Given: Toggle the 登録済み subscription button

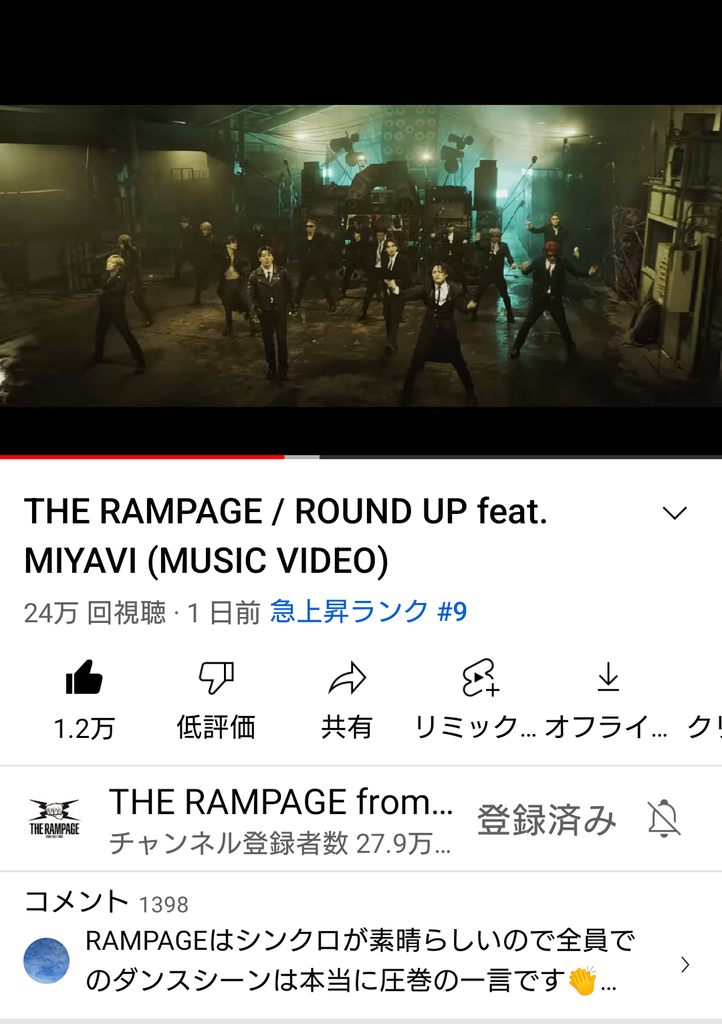Looking at the screenshot, I should click(x=546, y=820).
